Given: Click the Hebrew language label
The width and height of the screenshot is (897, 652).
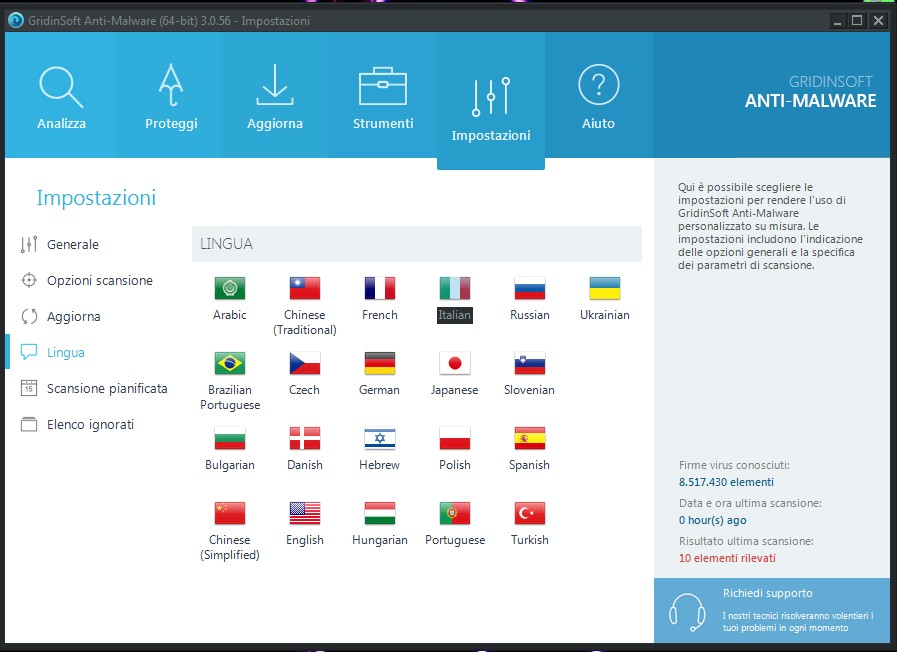Looking at the screenshot, I should tap(379, 465).
